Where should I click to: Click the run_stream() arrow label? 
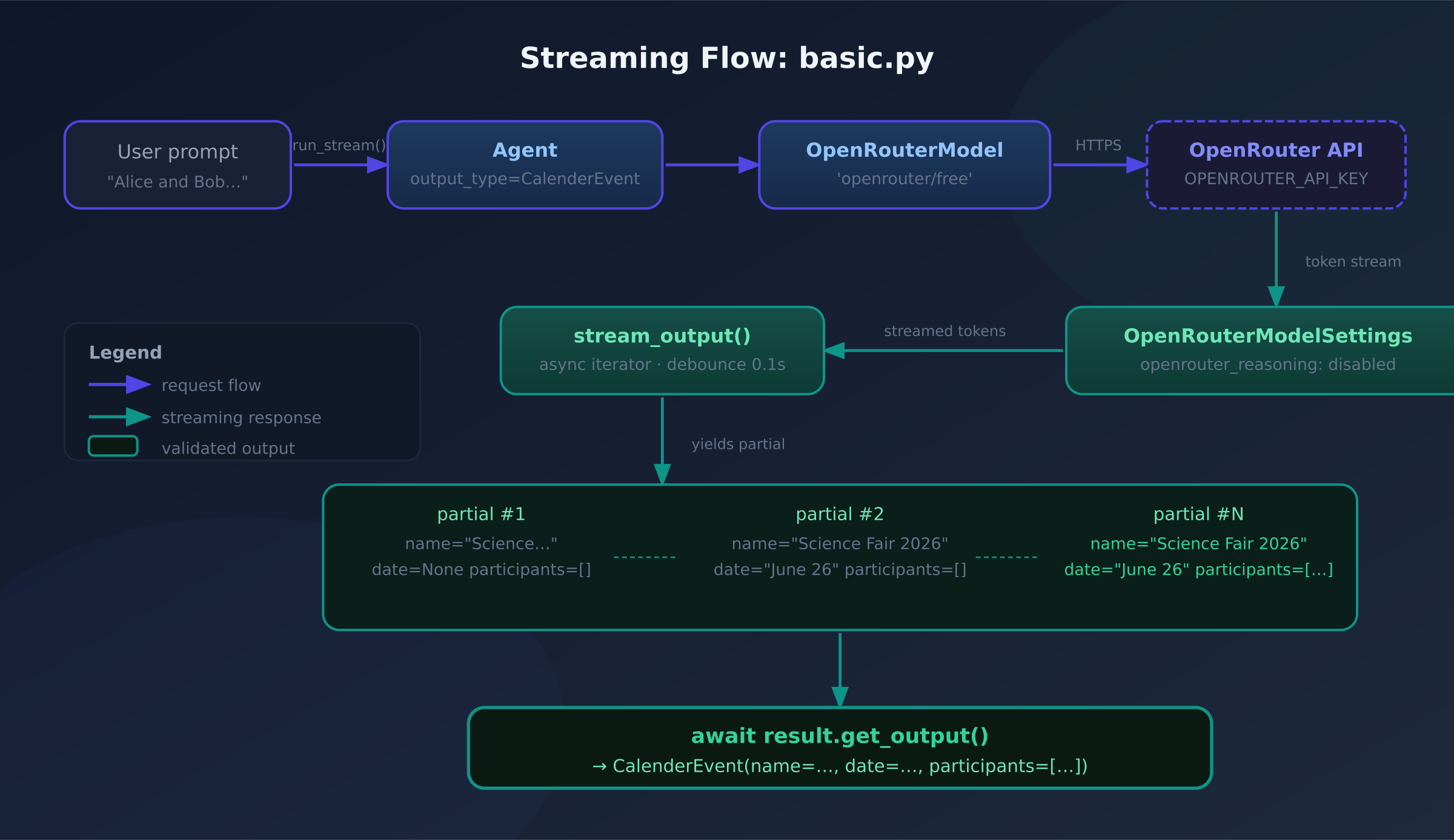pos(339,146)
